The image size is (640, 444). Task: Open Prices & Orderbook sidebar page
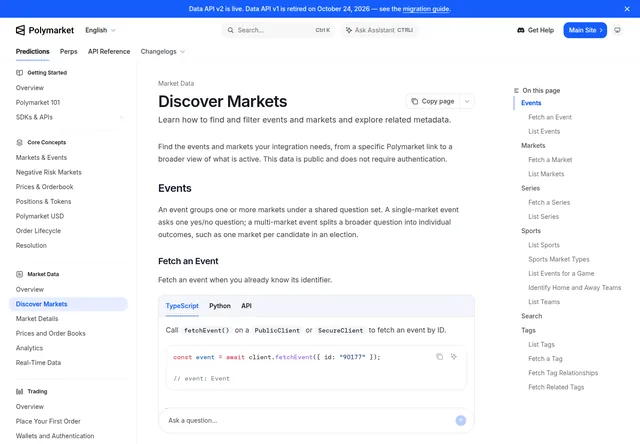pyautogui.click(x=44, y=187)
